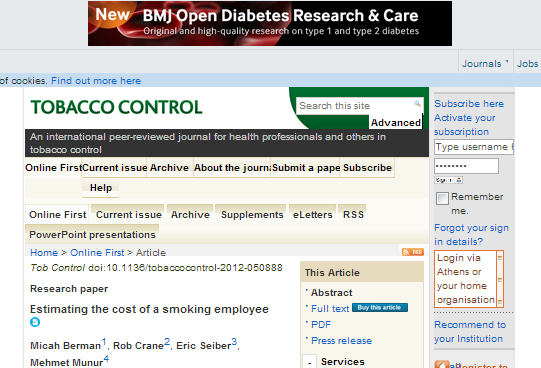Open the PDF link
The height and width of the screenshot is (368, 541).
[x=321, y=325]
